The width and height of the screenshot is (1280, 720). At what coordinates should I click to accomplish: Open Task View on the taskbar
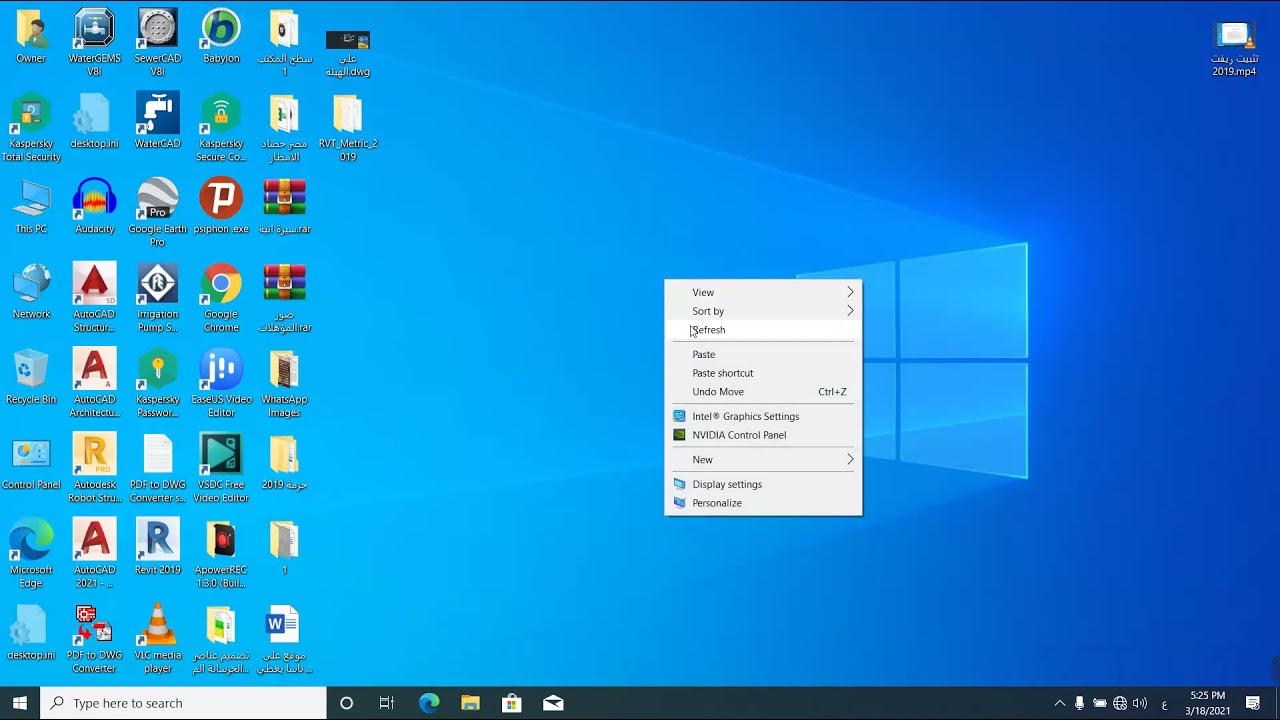(387, 703)
